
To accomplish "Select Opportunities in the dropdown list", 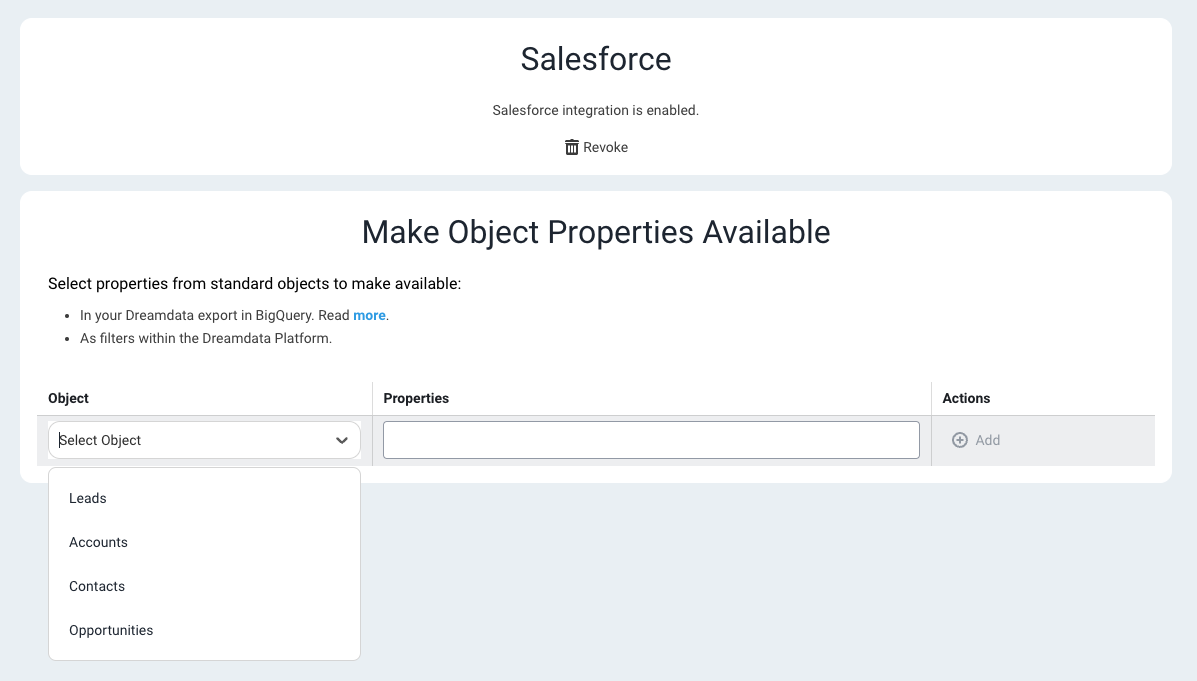I will point(204,631).
